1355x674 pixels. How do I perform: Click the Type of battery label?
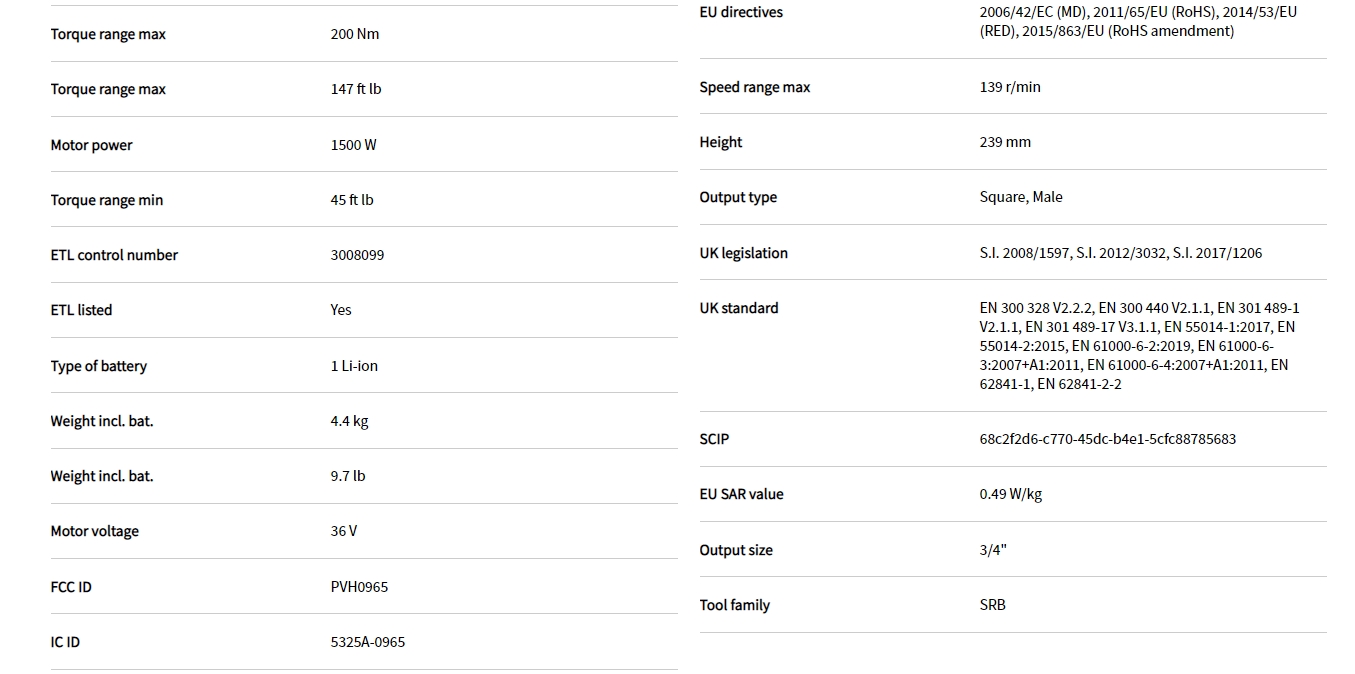click(x=98, y=366)
